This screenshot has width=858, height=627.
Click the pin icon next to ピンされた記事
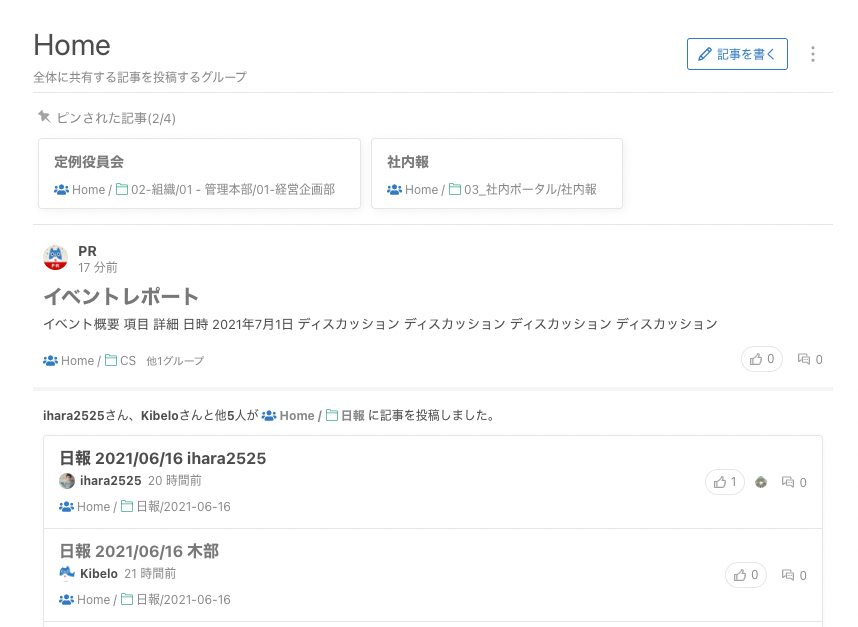44,117
